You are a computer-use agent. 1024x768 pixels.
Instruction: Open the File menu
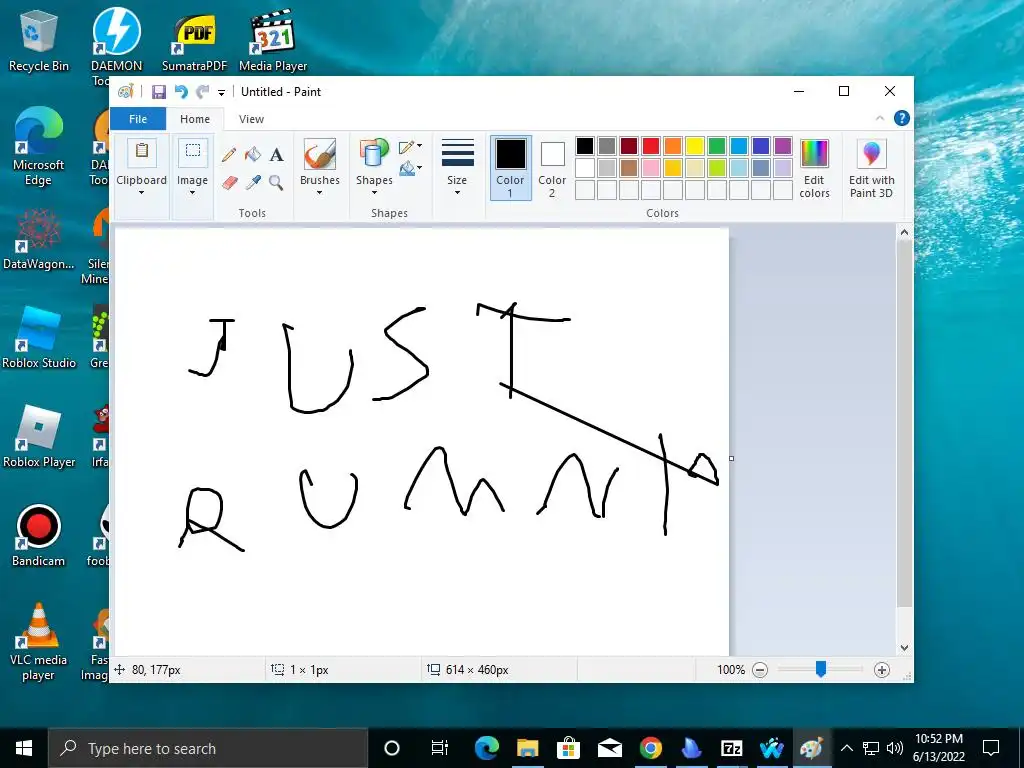coord(138,119)
